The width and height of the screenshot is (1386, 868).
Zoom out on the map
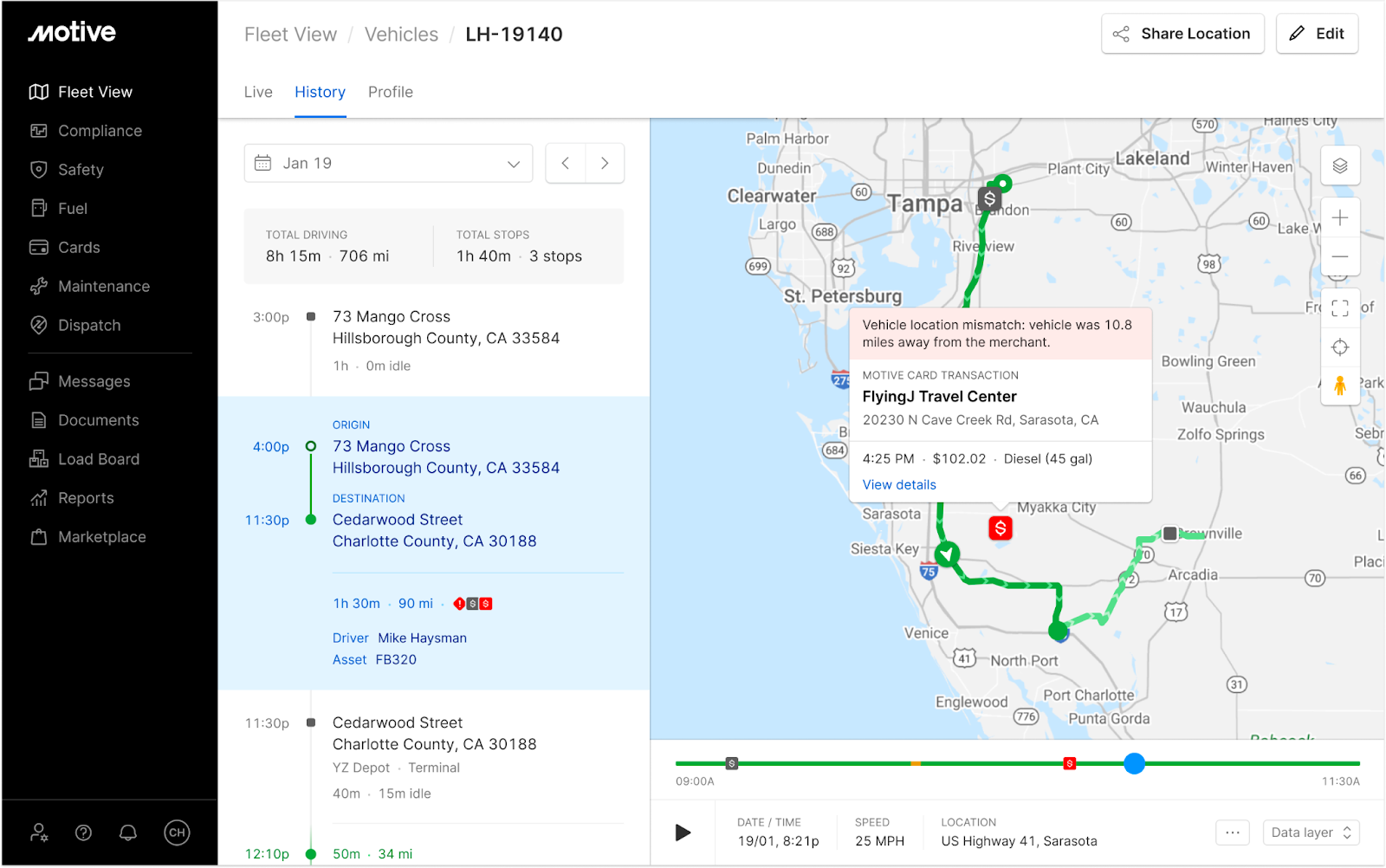click(1340, 256)
